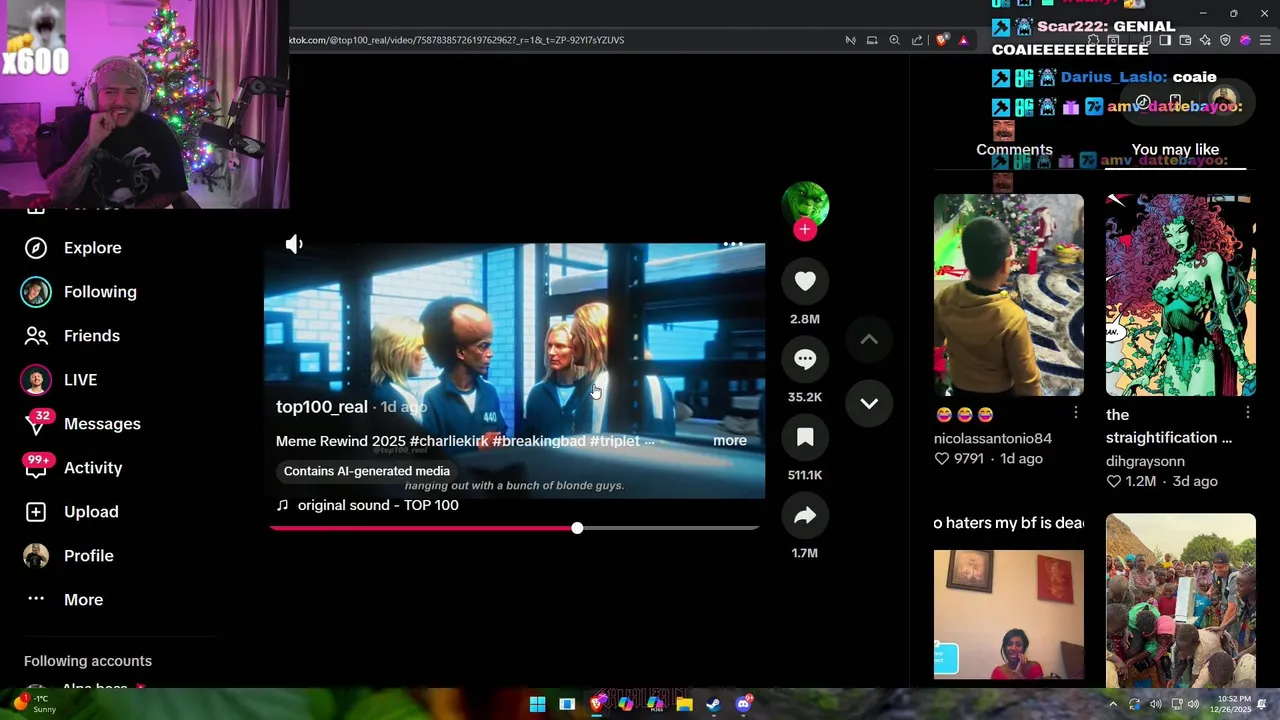Image resolution: width=1280 pixels, height=720 pixels.
Task: Mute the TikTok video sound
Action: click(294, 244)
